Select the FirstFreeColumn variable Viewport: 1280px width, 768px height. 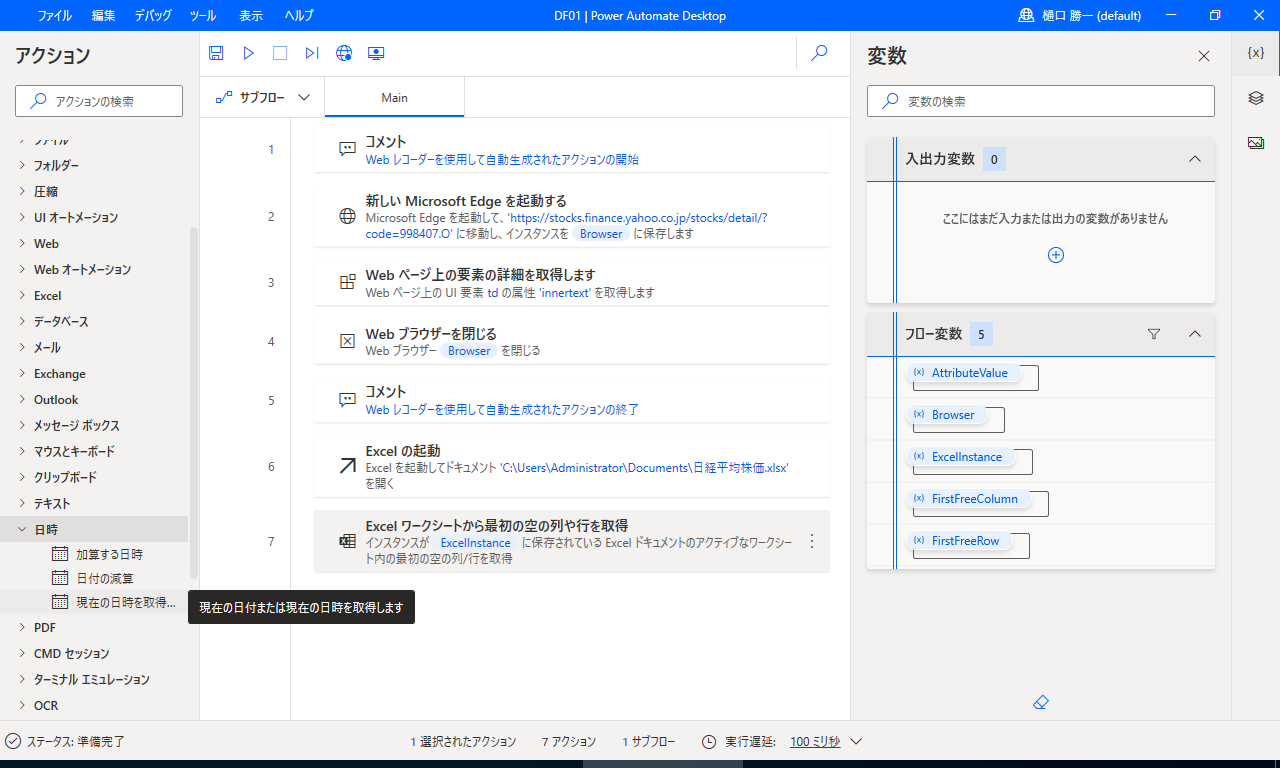969,499
